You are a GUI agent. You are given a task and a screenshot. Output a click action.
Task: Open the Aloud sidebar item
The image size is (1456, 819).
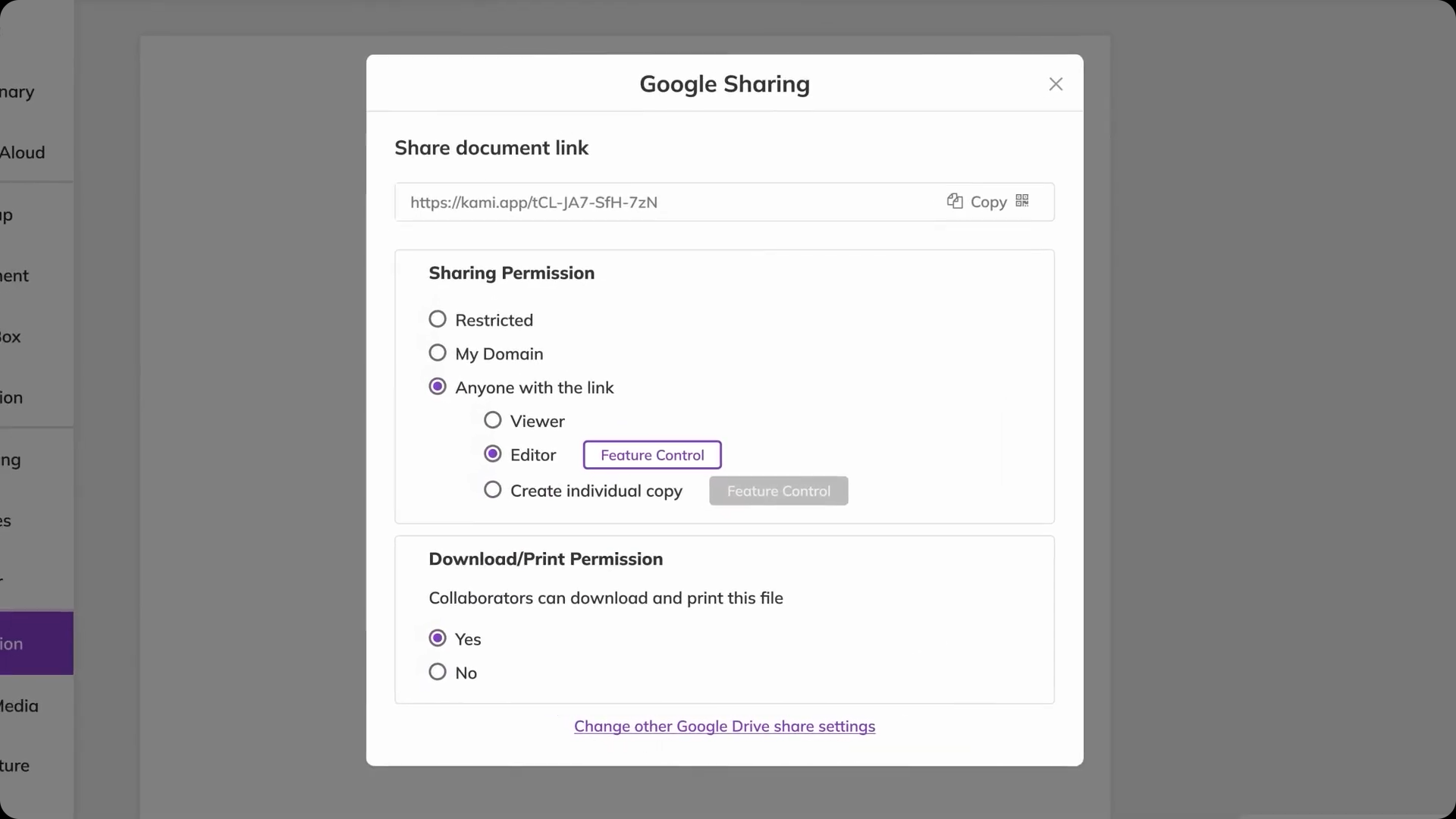[x=22, y=152]
